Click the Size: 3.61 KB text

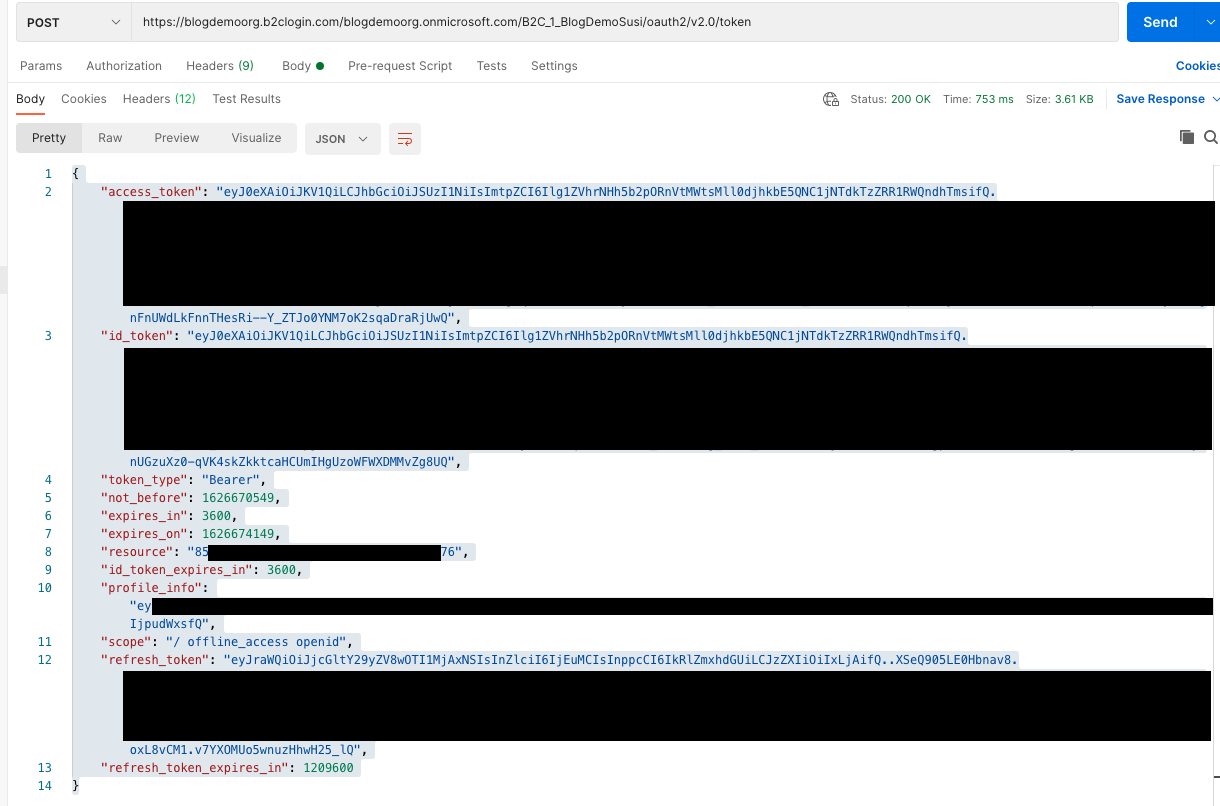pos(1060,99)
